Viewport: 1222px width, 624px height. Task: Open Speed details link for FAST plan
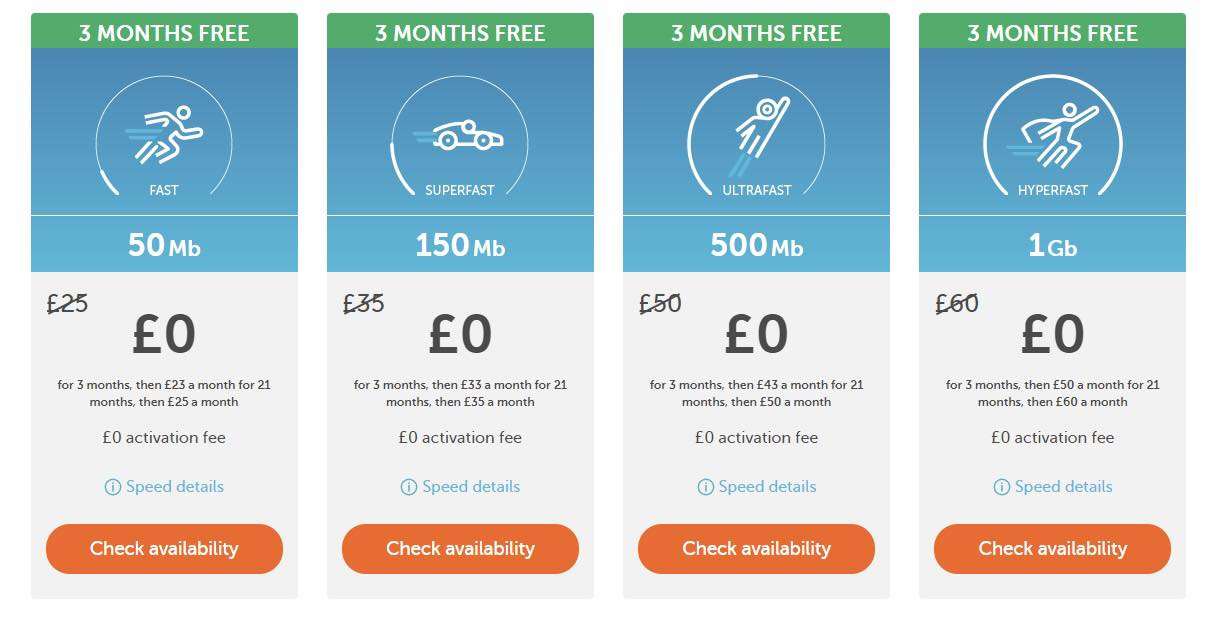click(175, 487)
